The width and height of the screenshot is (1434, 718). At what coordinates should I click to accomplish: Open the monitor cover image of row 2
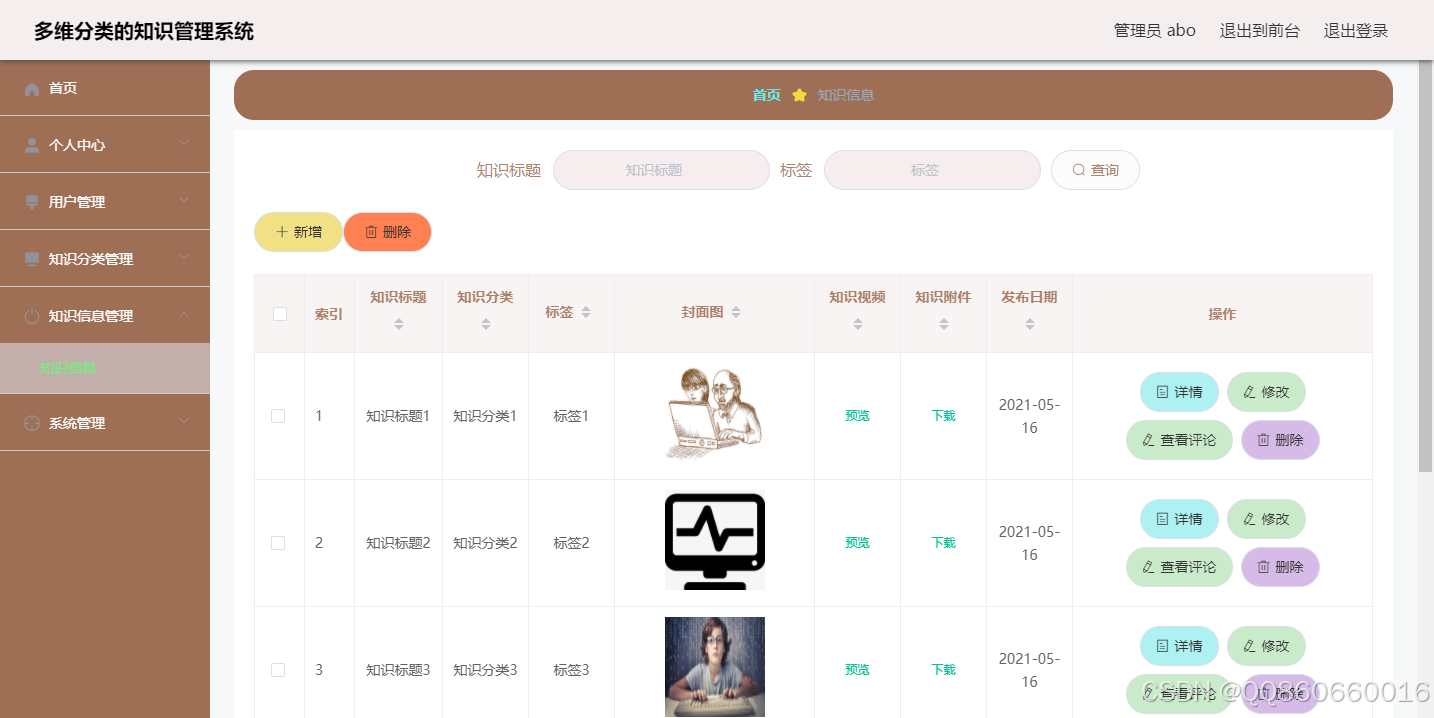coord(715,541)
